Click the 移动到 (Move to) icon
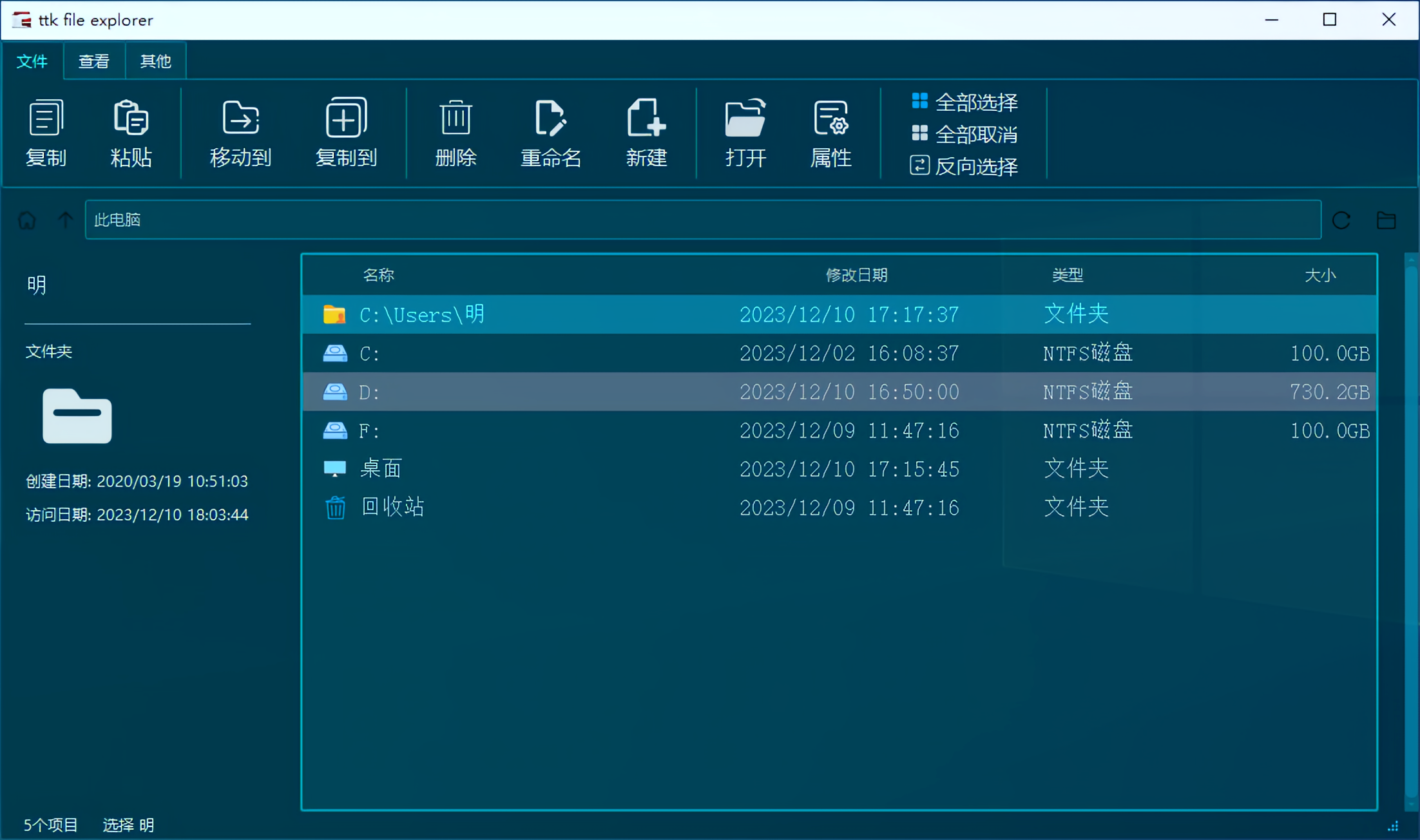Viewport: 1420px width, 840px height. tap(240, 119)
